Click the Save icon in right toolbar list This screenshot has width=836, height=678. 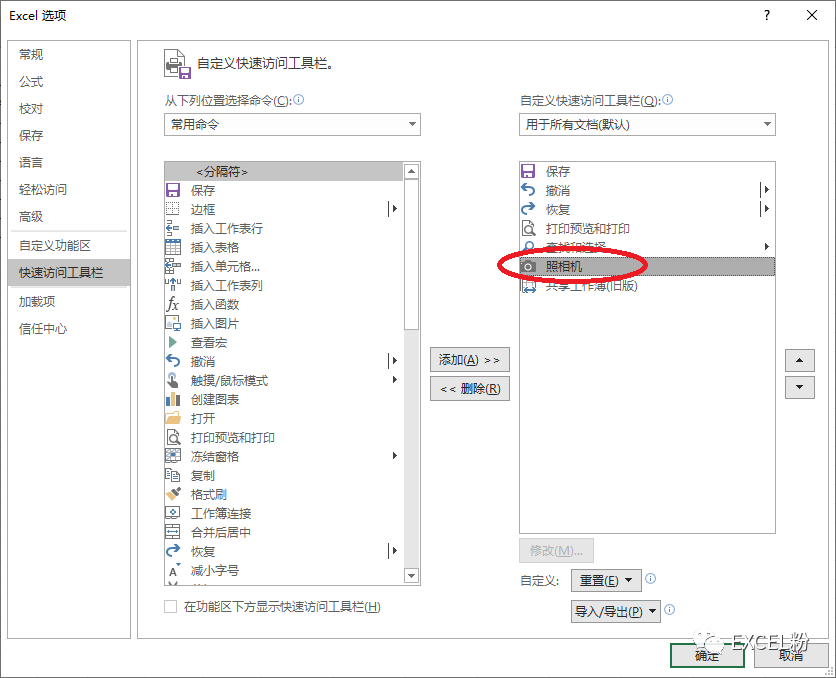[x=528, y=171]
